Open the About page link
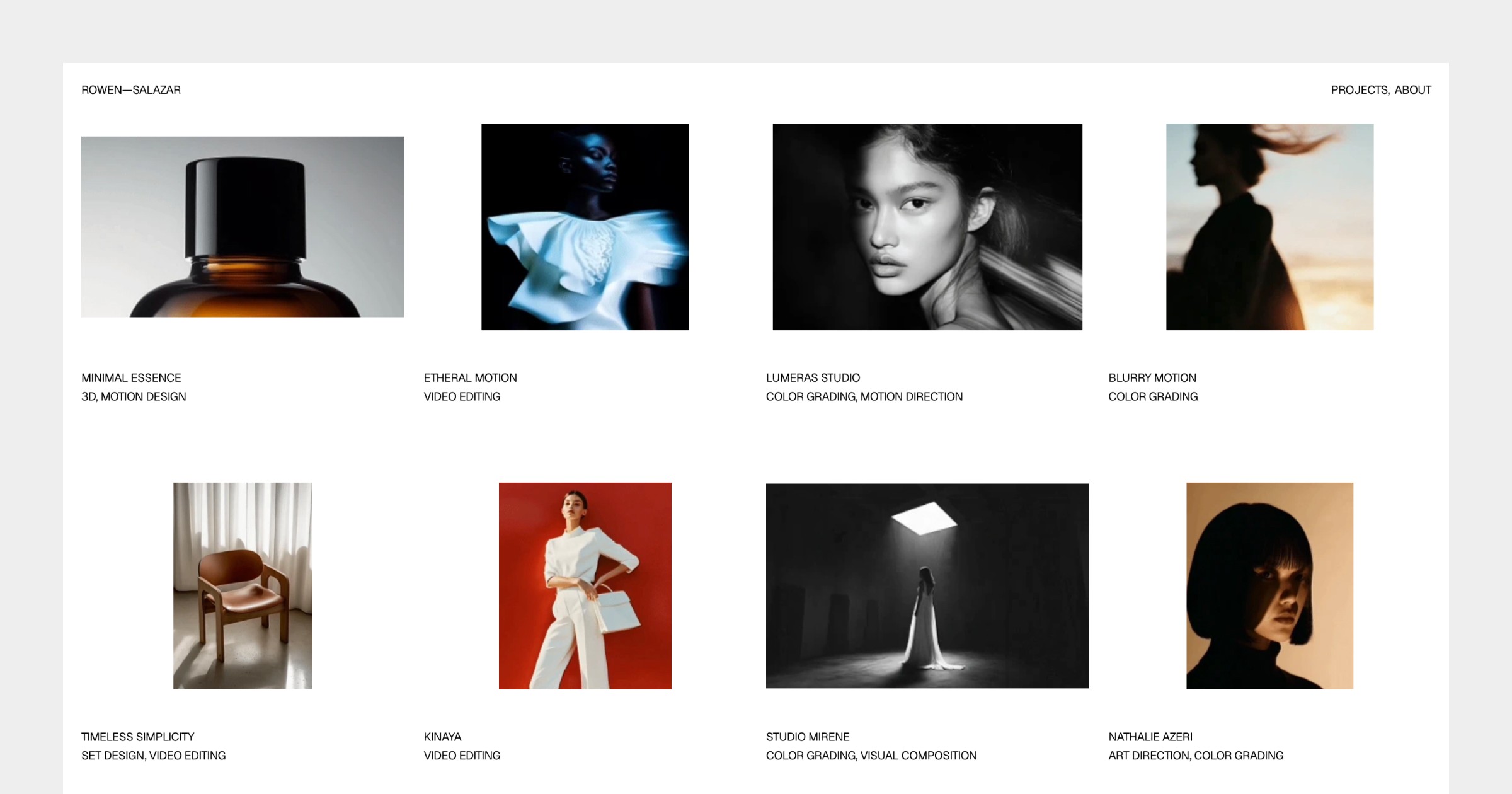Screen dimensions: 1512x794 point(1412,90)
